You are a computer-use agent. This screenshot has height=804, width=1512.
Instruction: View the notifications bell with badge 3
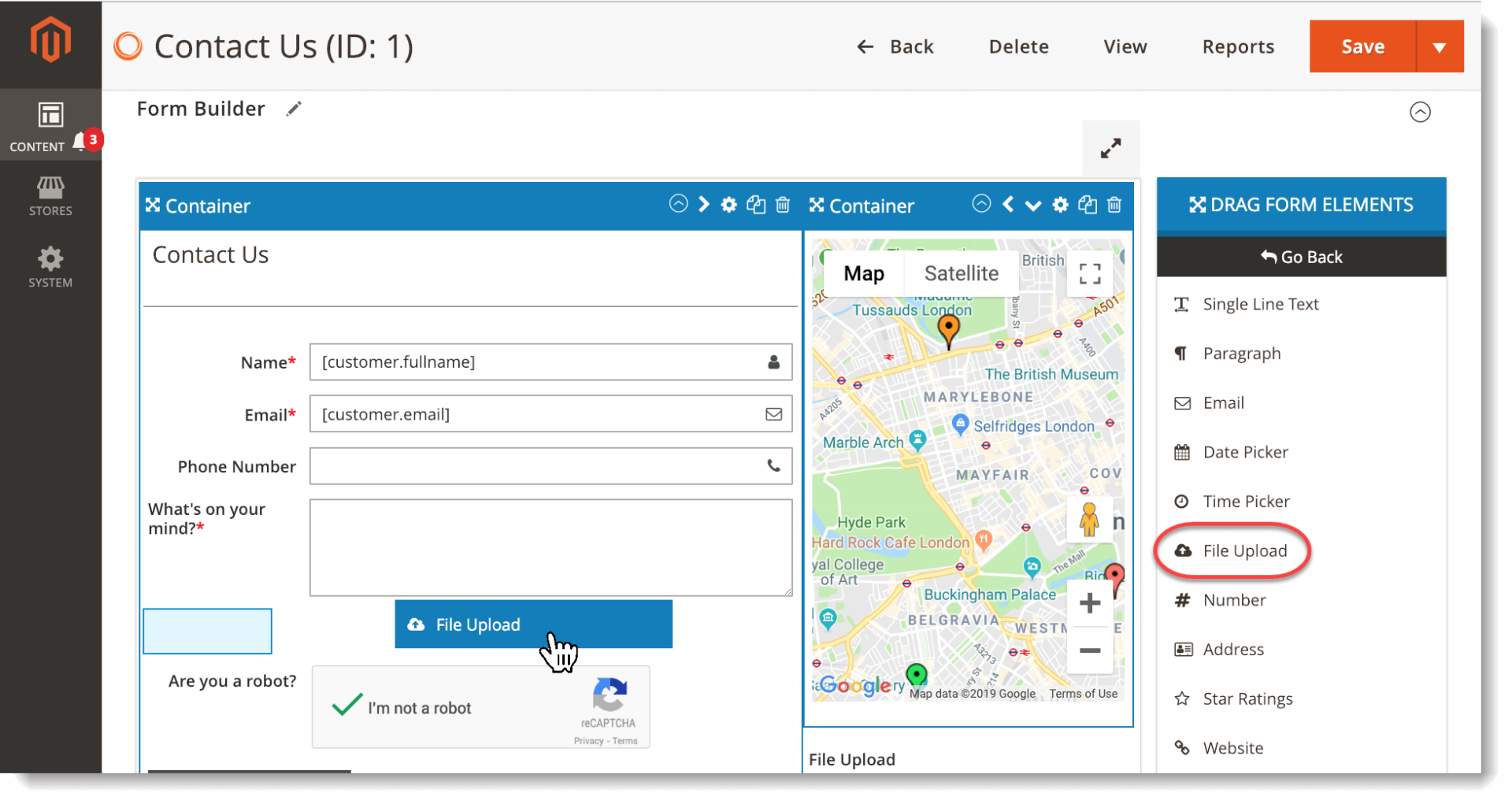[87, 141]
